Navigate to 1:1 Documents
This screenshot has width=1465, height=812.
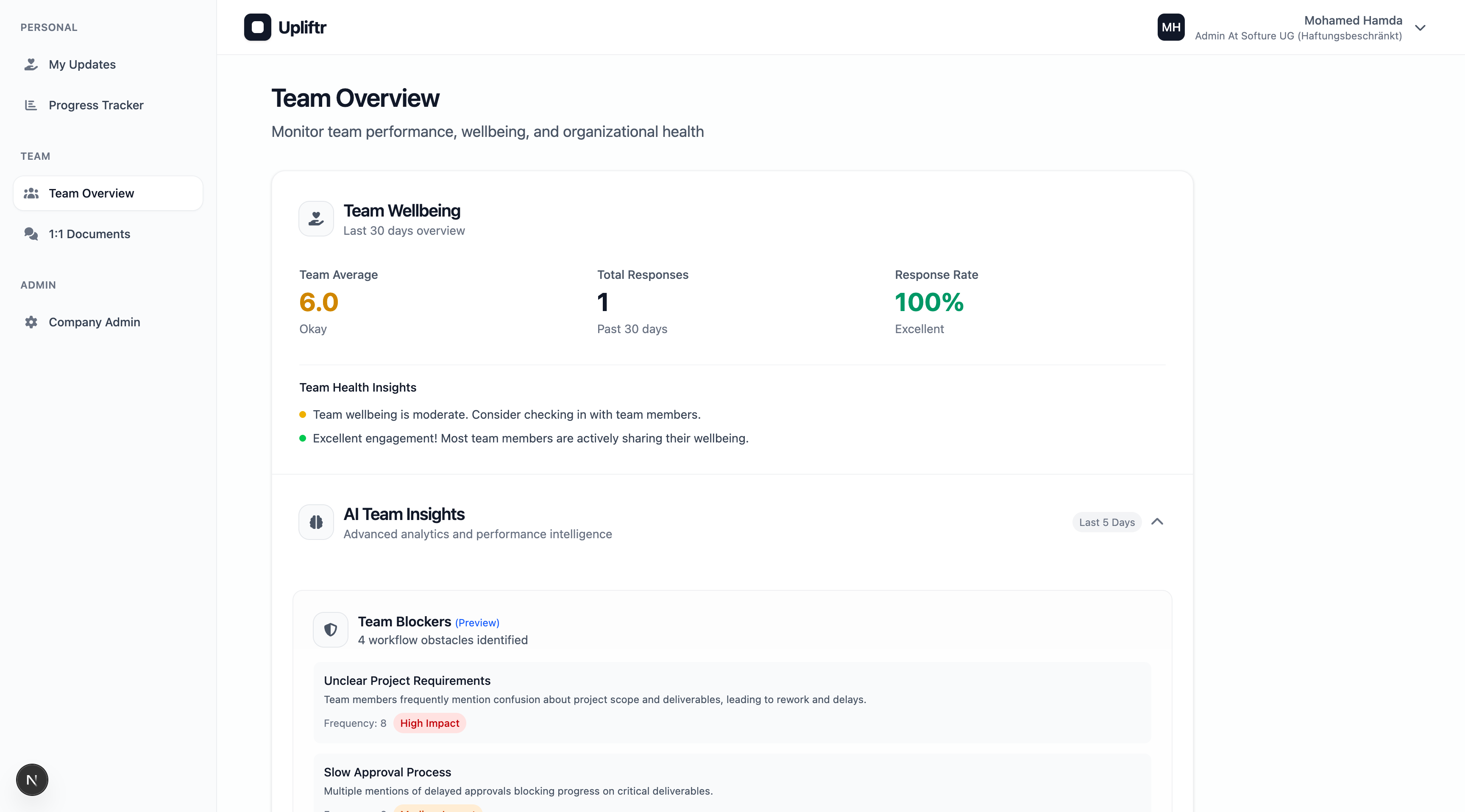click(89, 234)
